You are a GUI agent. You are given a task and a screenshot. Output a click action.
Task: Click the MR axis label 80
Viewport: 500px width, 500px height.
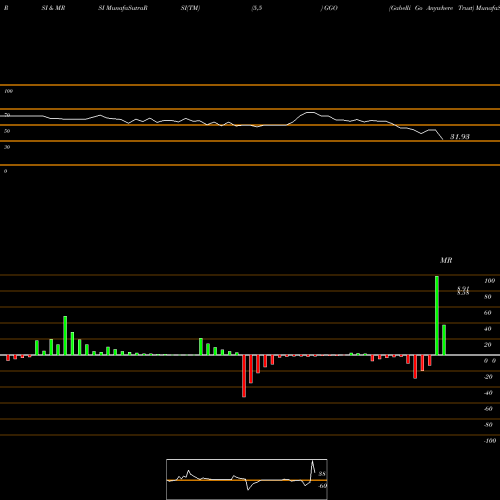pos(488,297)
